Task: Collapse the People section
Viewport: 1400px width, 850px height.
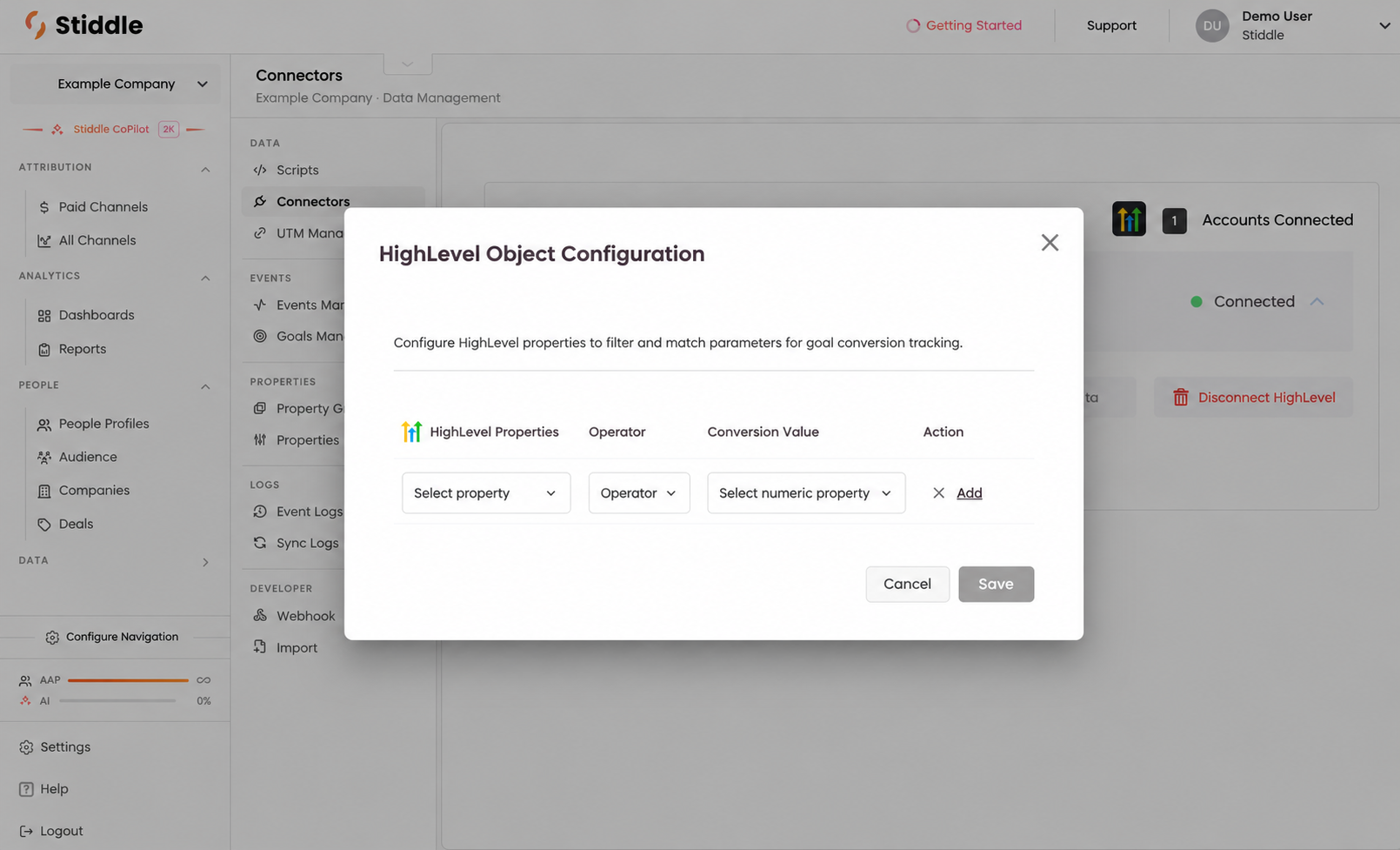Action: (205, 386)
